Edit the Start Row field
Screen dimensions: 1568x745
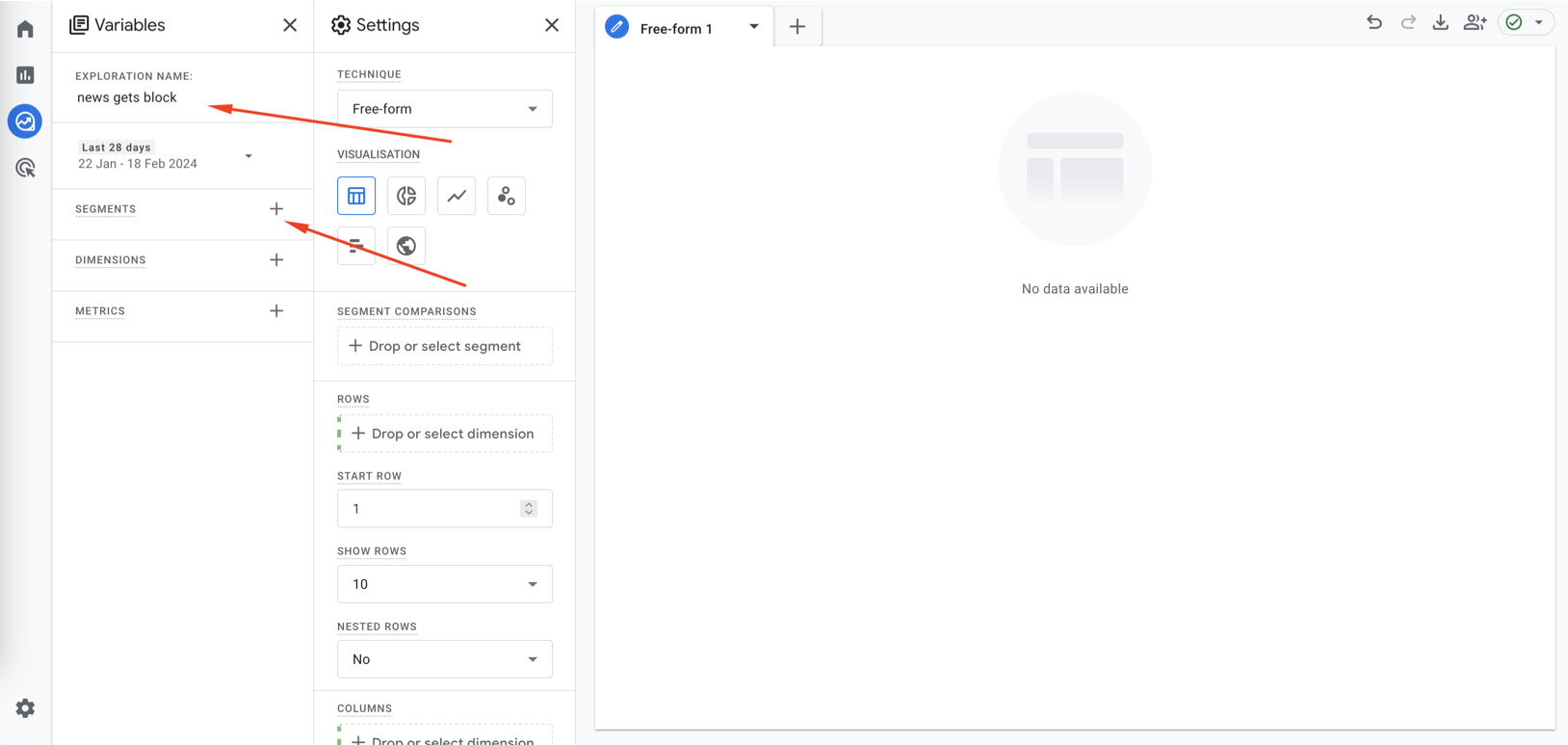[445, 509]
